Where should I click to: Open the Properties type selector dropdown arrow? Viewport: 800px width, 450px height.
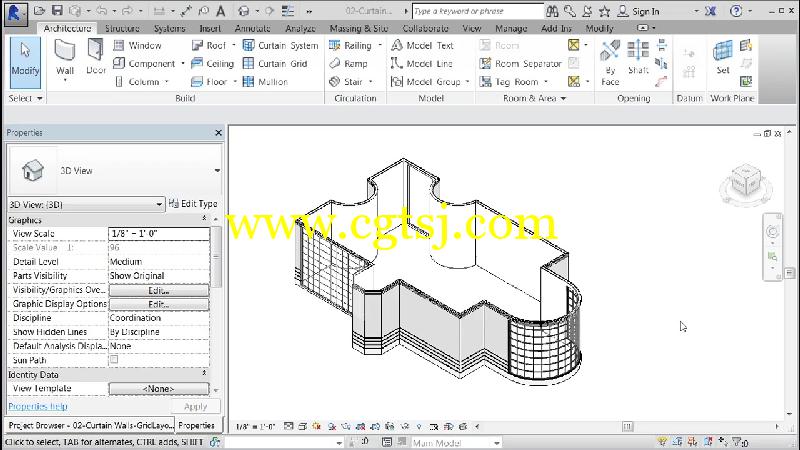click(x=217, y=170)
